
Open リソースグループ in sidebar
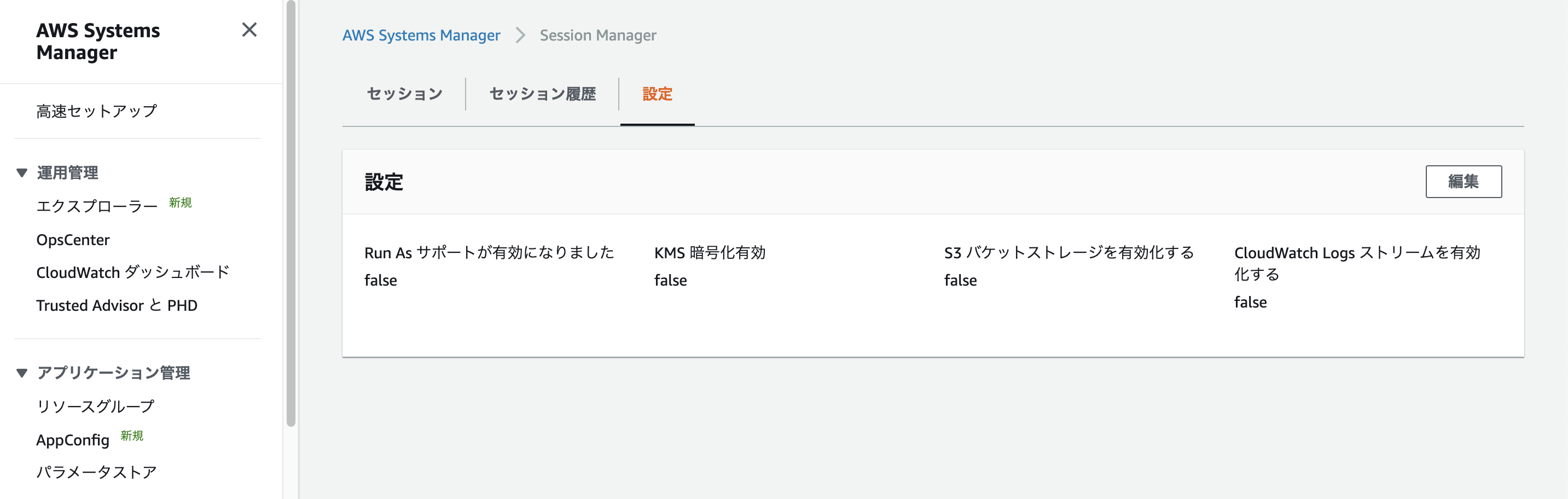click(x=95, y=407)
